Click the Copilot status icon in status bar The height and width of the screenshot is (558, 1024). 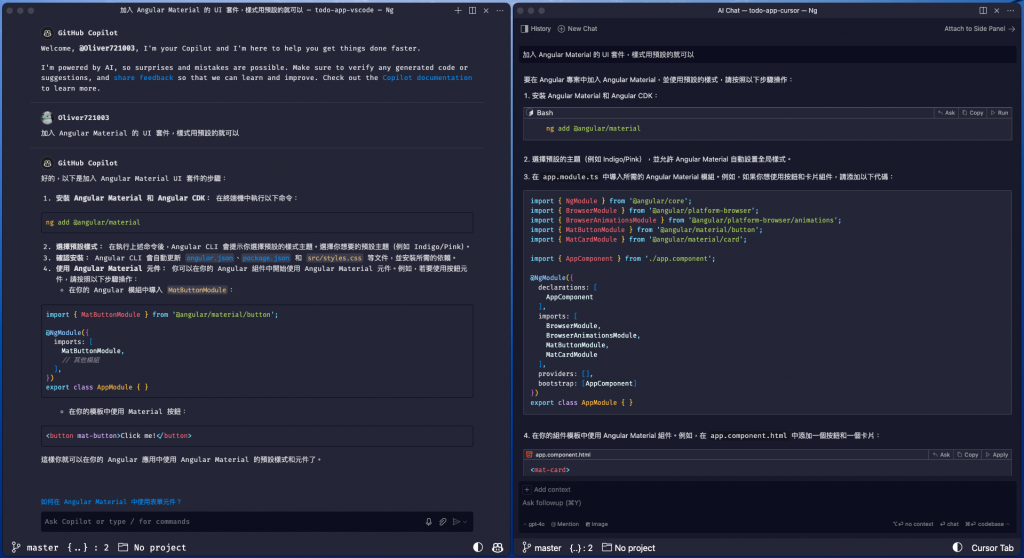(x=498, y=548)
